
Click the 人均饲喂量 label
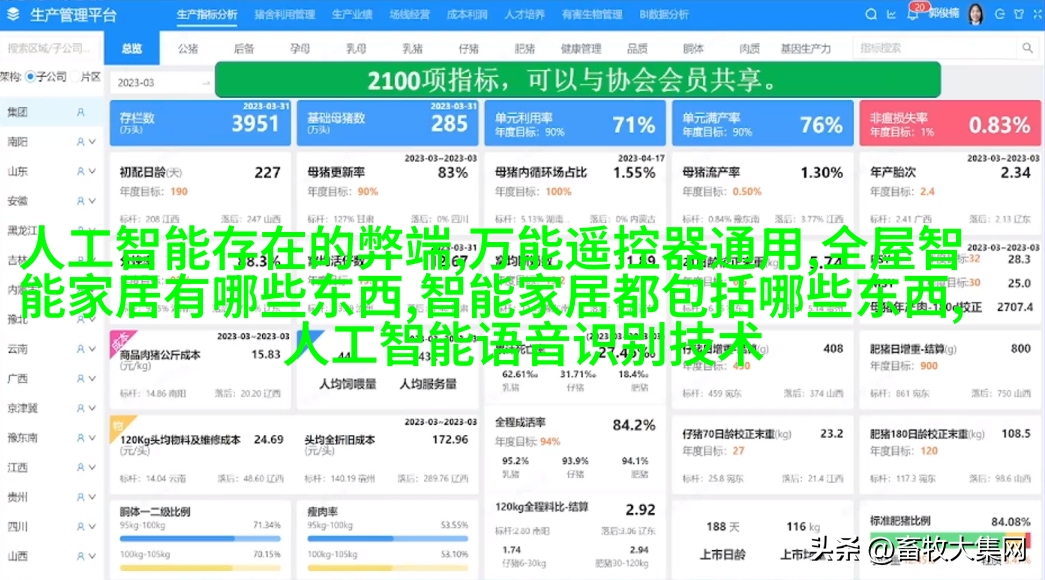click(x=347, y=384)
